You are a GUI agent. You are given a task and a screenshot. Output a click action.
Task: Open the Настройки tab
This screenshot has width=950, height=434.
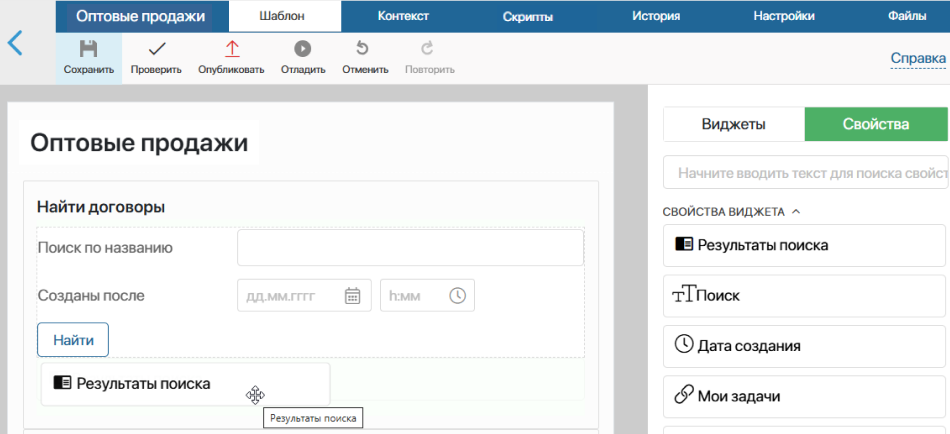click(x=784, y=16)
